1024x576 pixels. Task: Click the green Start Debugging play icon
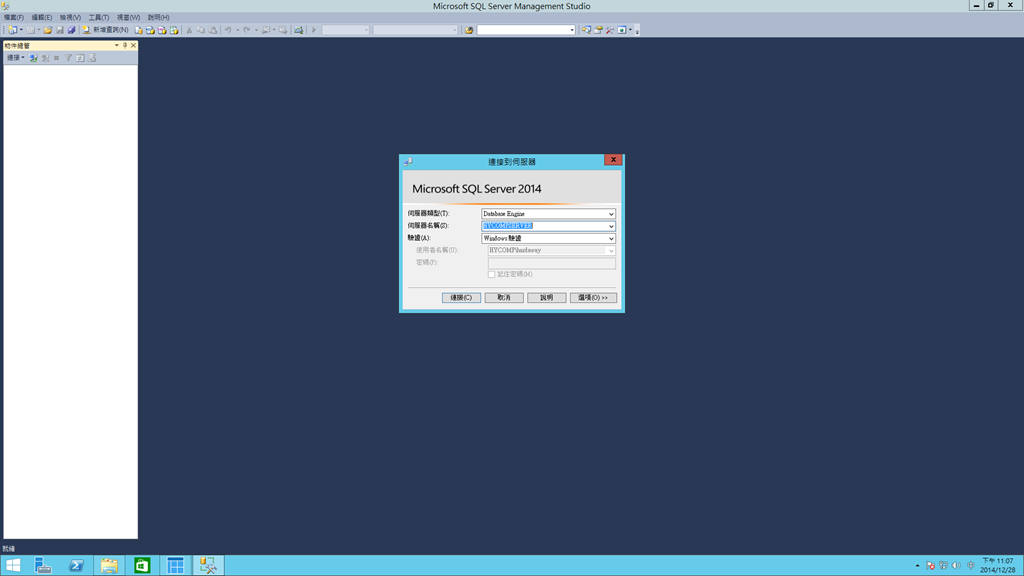click(313, 30)
